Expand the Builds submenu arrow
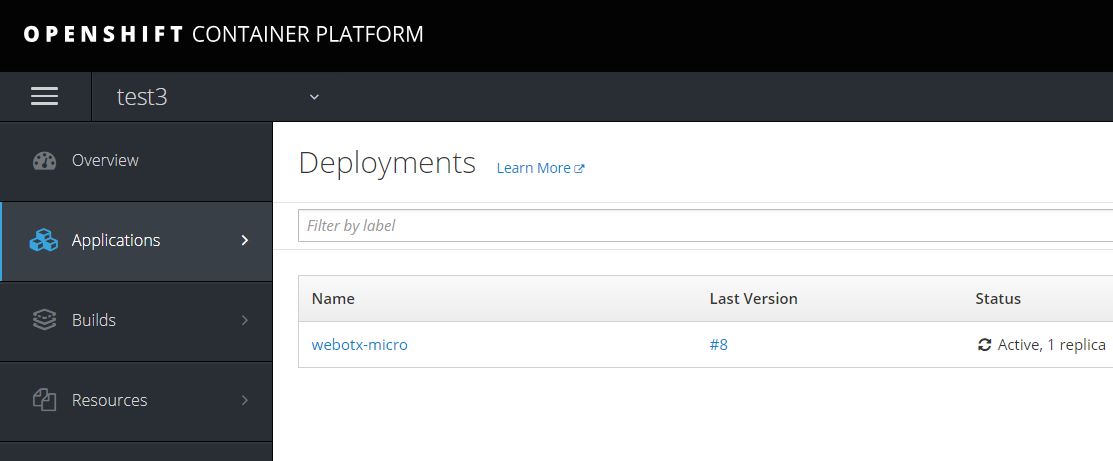The height and width of the screenshot is (461, 1113). coord(245,320)
